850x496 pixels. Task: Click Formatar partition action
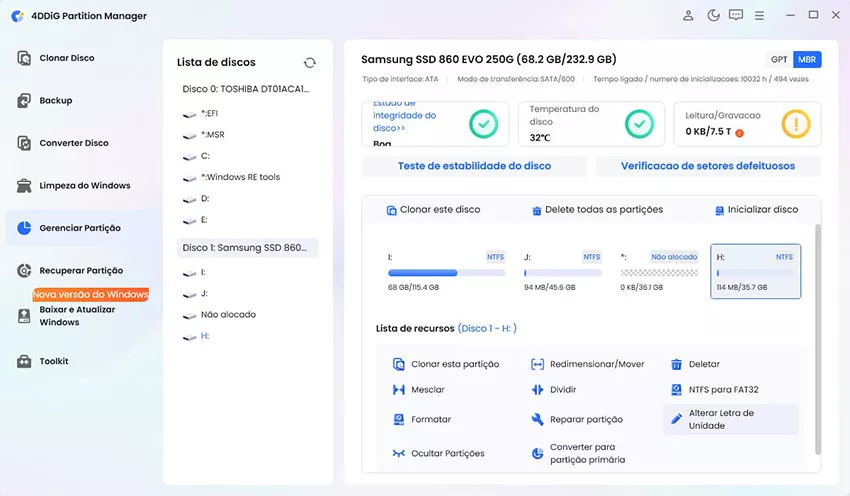pyautogui.click(x=421, y=420)
